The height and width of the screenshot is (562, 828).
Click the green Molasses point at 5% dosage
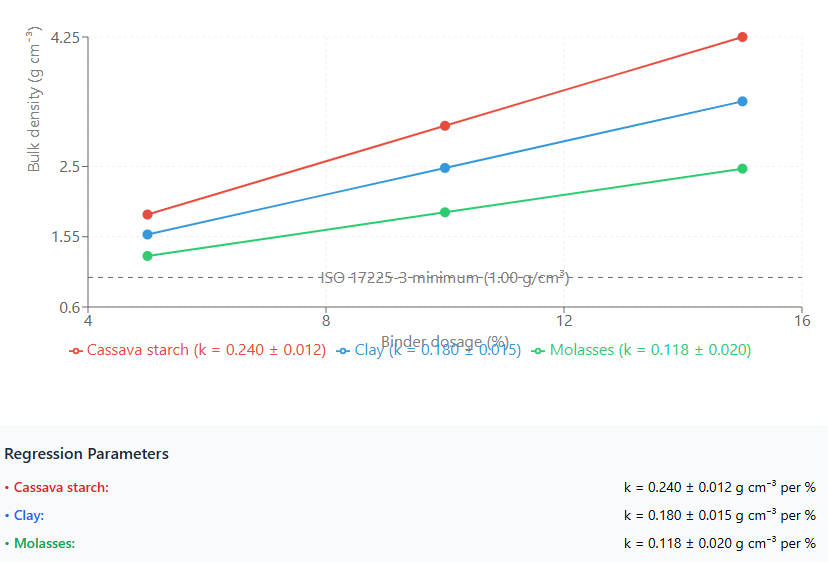point(148,256)
